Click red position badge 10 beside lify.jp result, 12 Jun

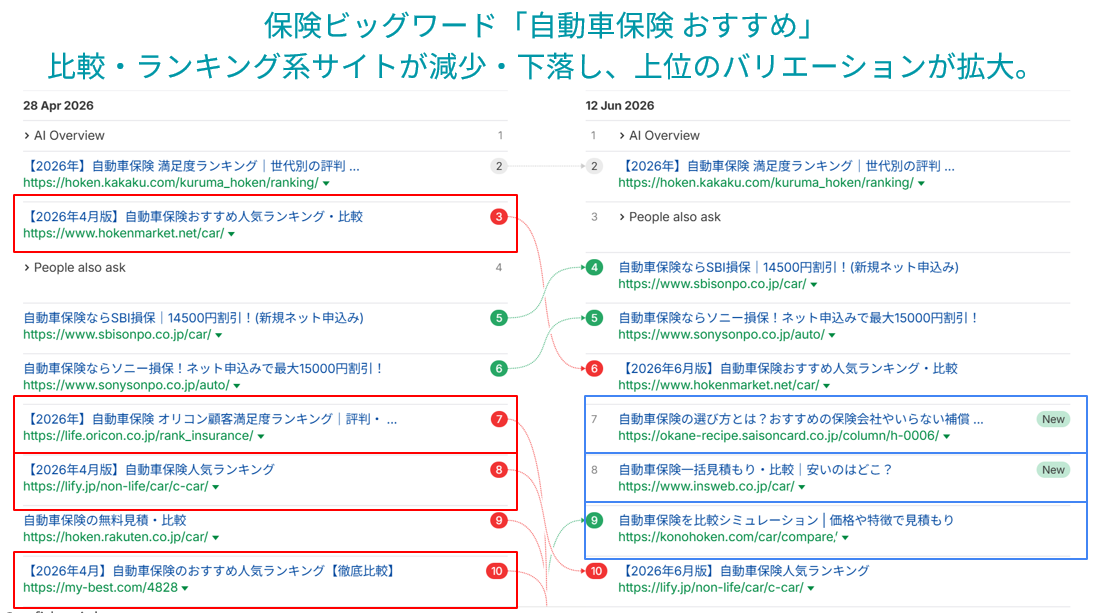tap(597, 571)
